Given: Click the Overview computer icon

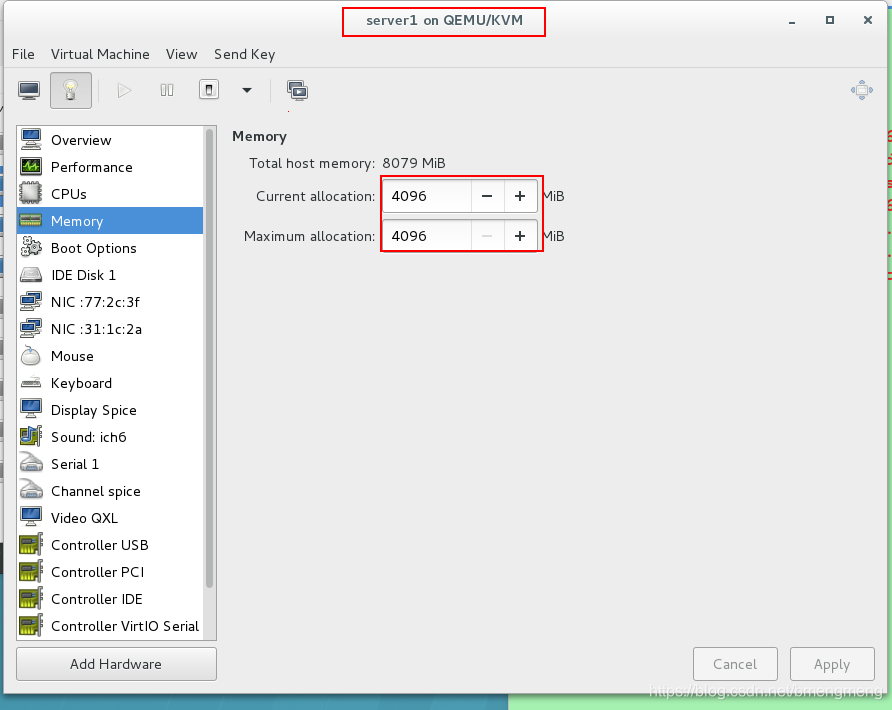Looking at the screenshot, I should 31,139.
